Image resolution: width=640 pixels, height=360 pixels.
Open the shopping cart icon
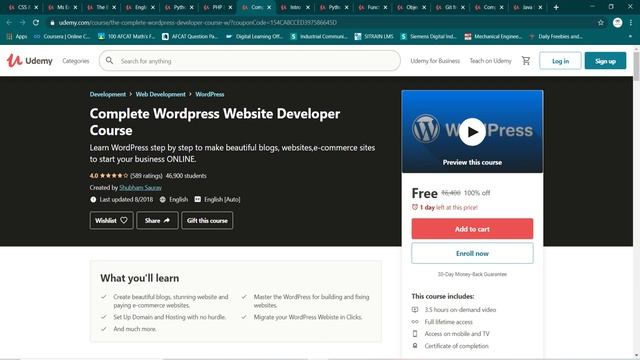pyautogui.click(x=526, y=61)
